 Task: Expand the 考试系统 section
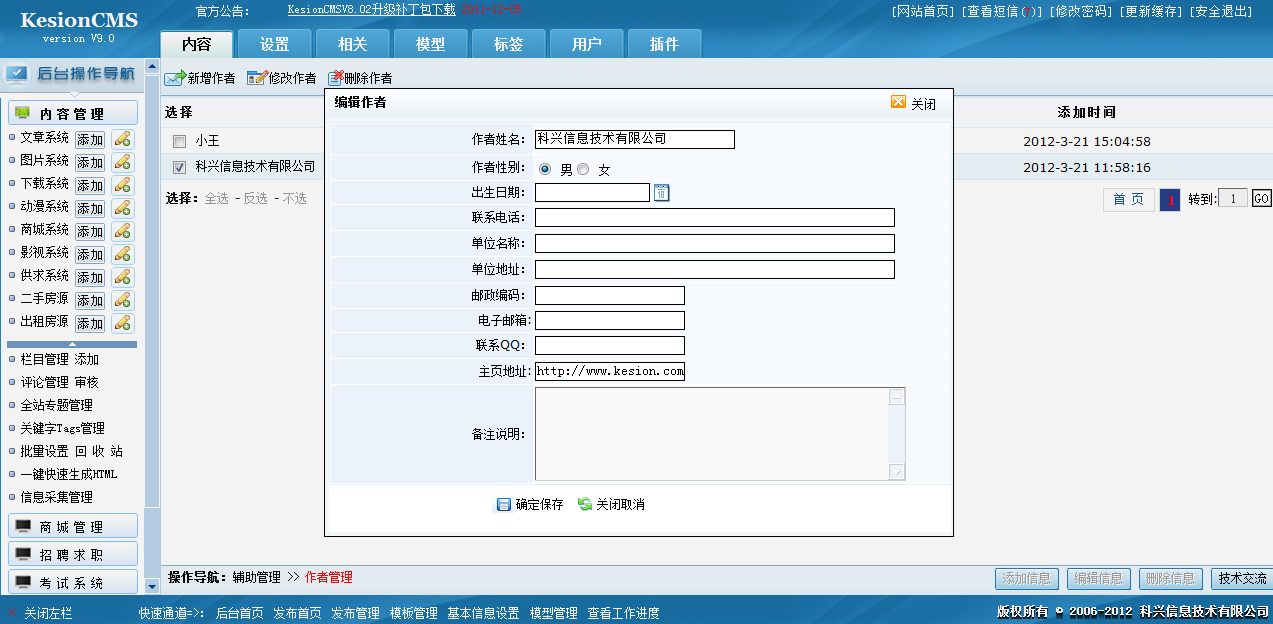(72, 583)
